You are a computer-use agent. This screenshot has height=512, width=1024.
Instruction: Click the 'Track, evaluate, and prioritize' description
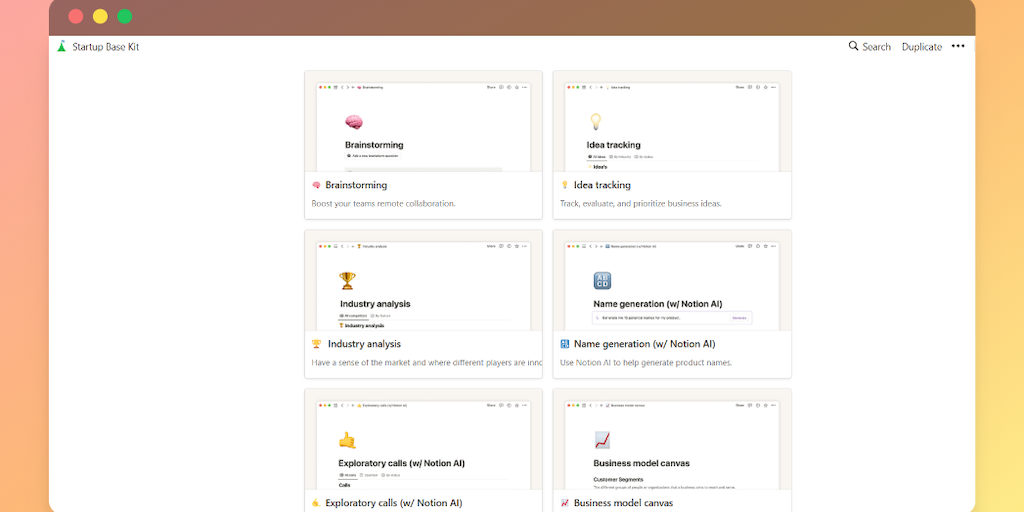coord(640,204)
